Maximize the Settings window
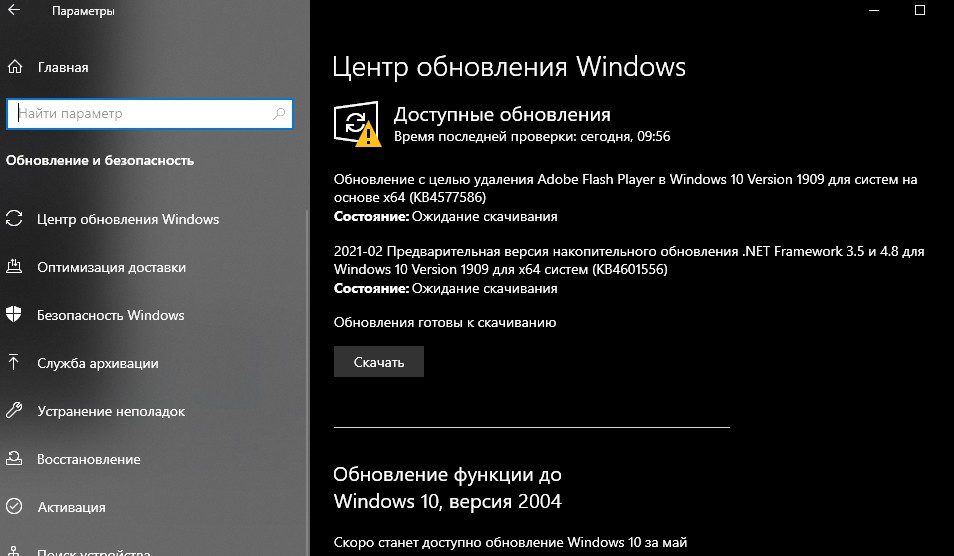This screenshot has height=556, width=954. click(920, 10)
